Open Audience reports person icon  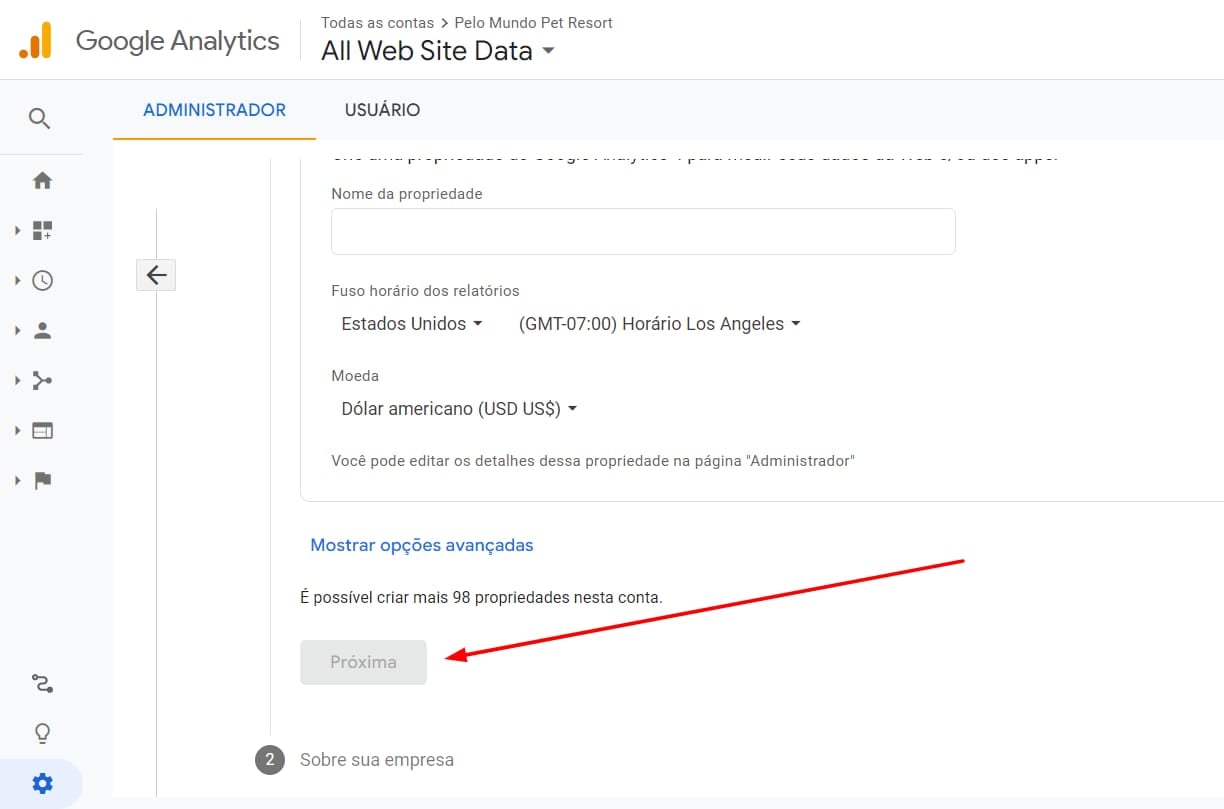[x=42, y=331]
